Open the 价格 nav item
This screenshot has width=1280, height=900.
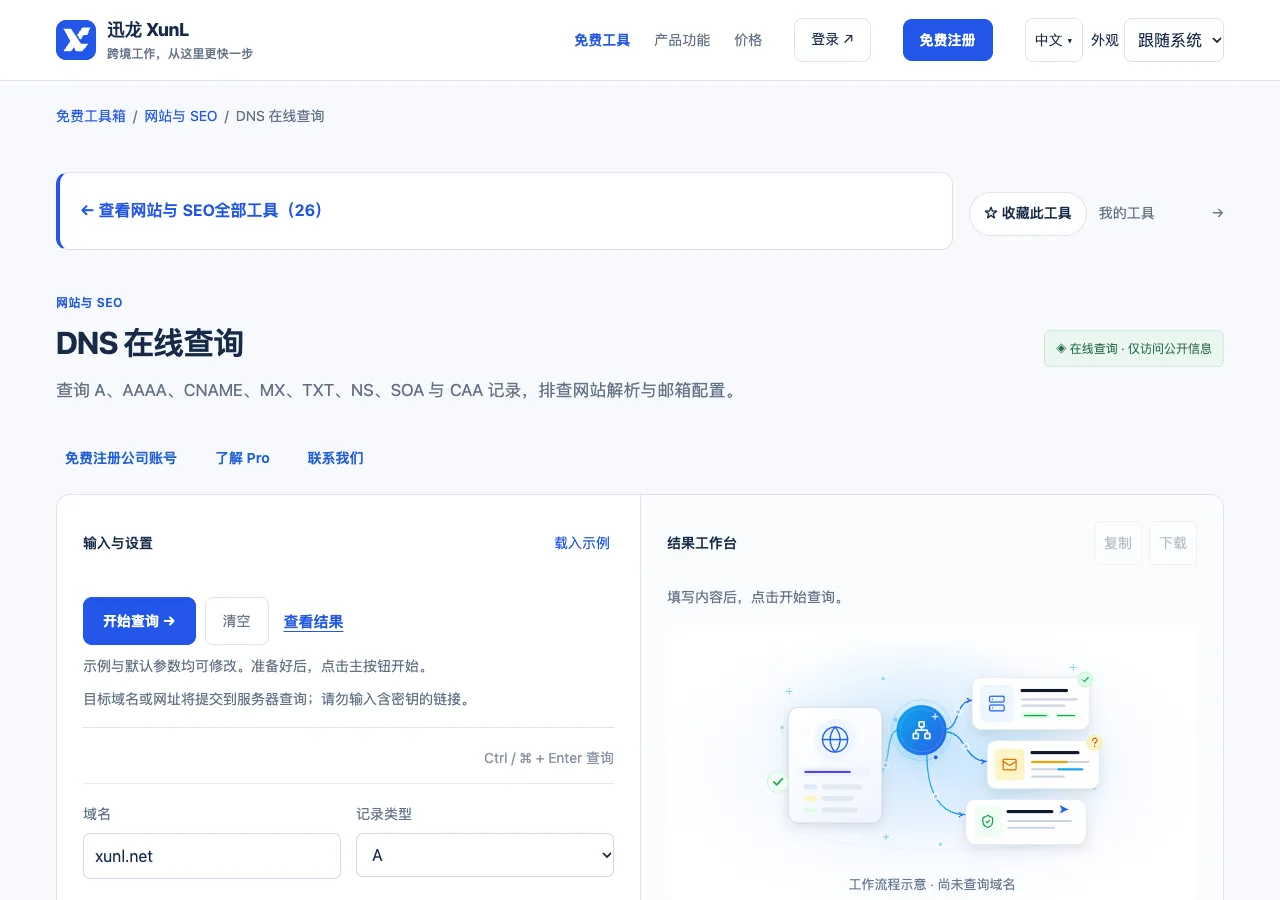pos(748,40)
